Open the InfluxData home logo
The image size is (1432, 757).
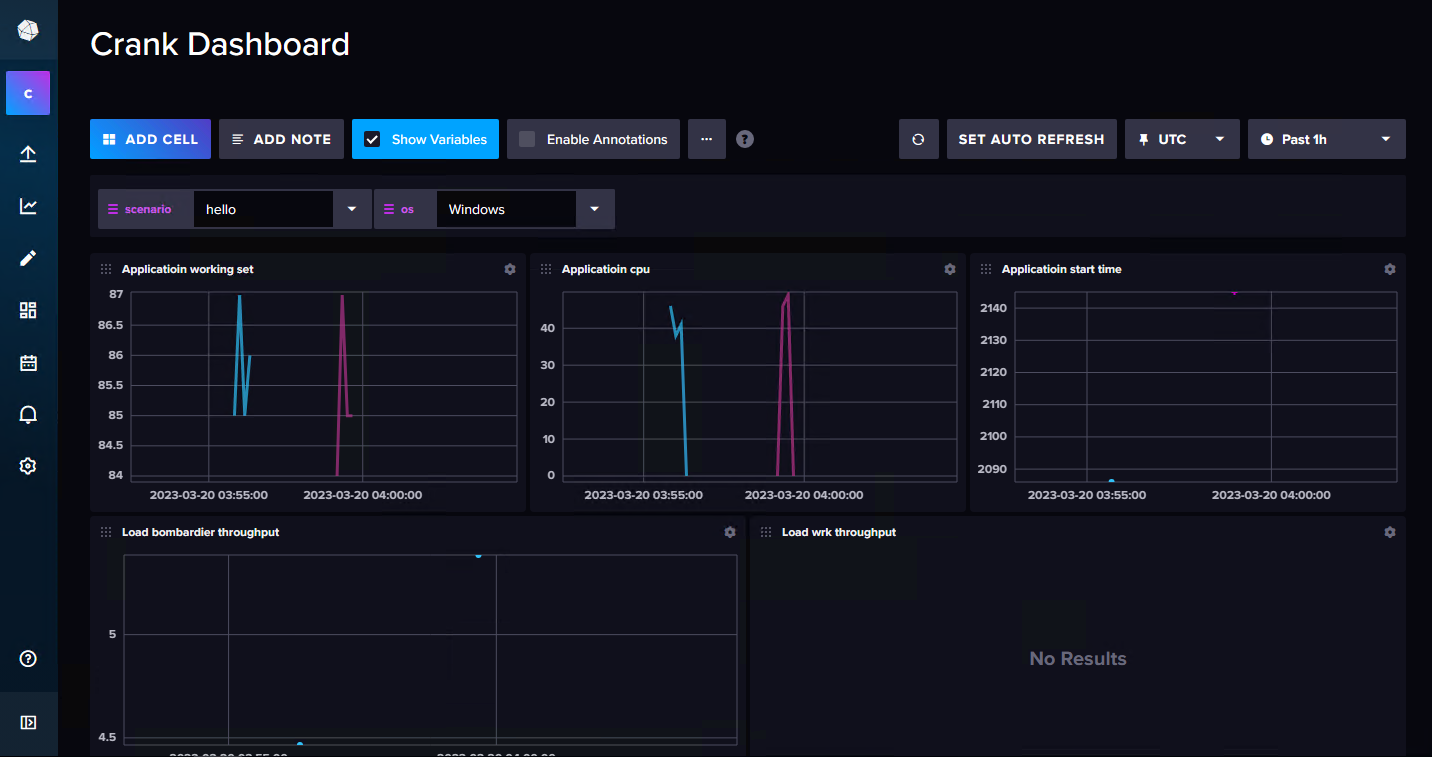[27, 29]
